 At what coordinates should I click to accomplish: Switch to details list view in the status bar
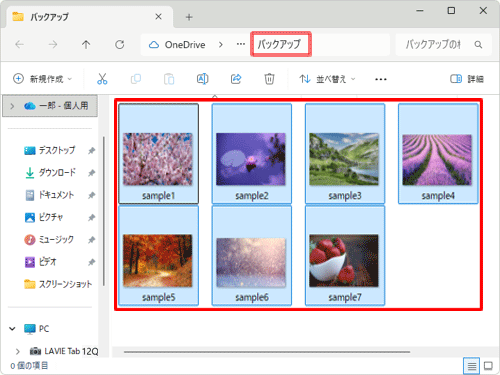coord(471,366)
